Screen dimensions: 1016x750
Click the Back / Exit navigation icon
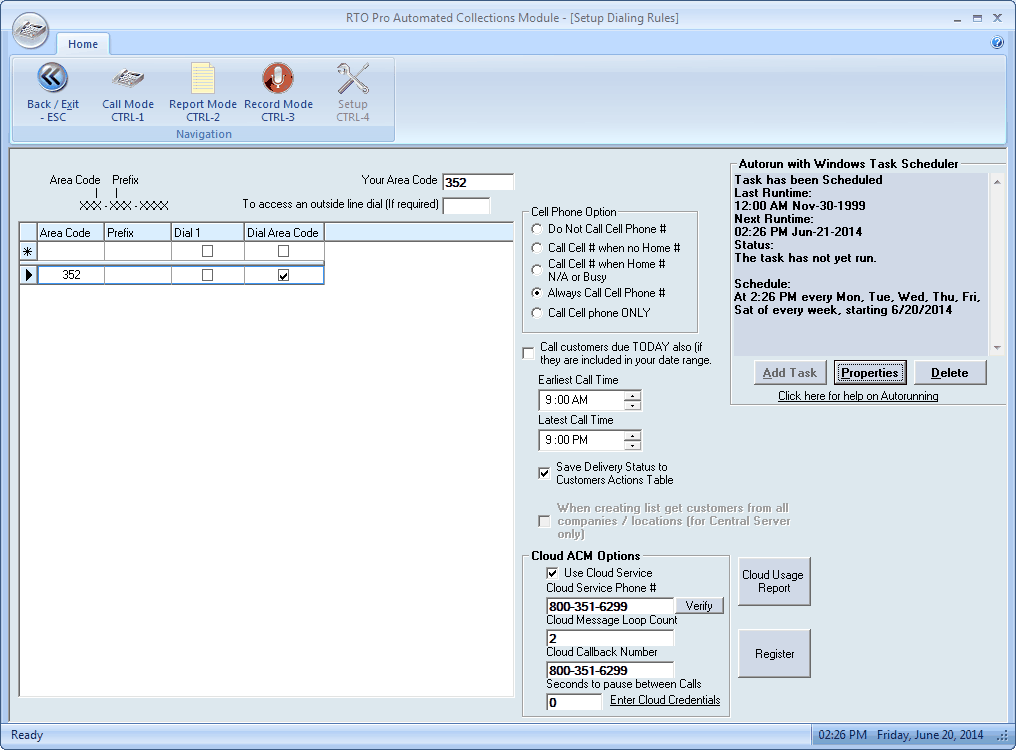52,78
